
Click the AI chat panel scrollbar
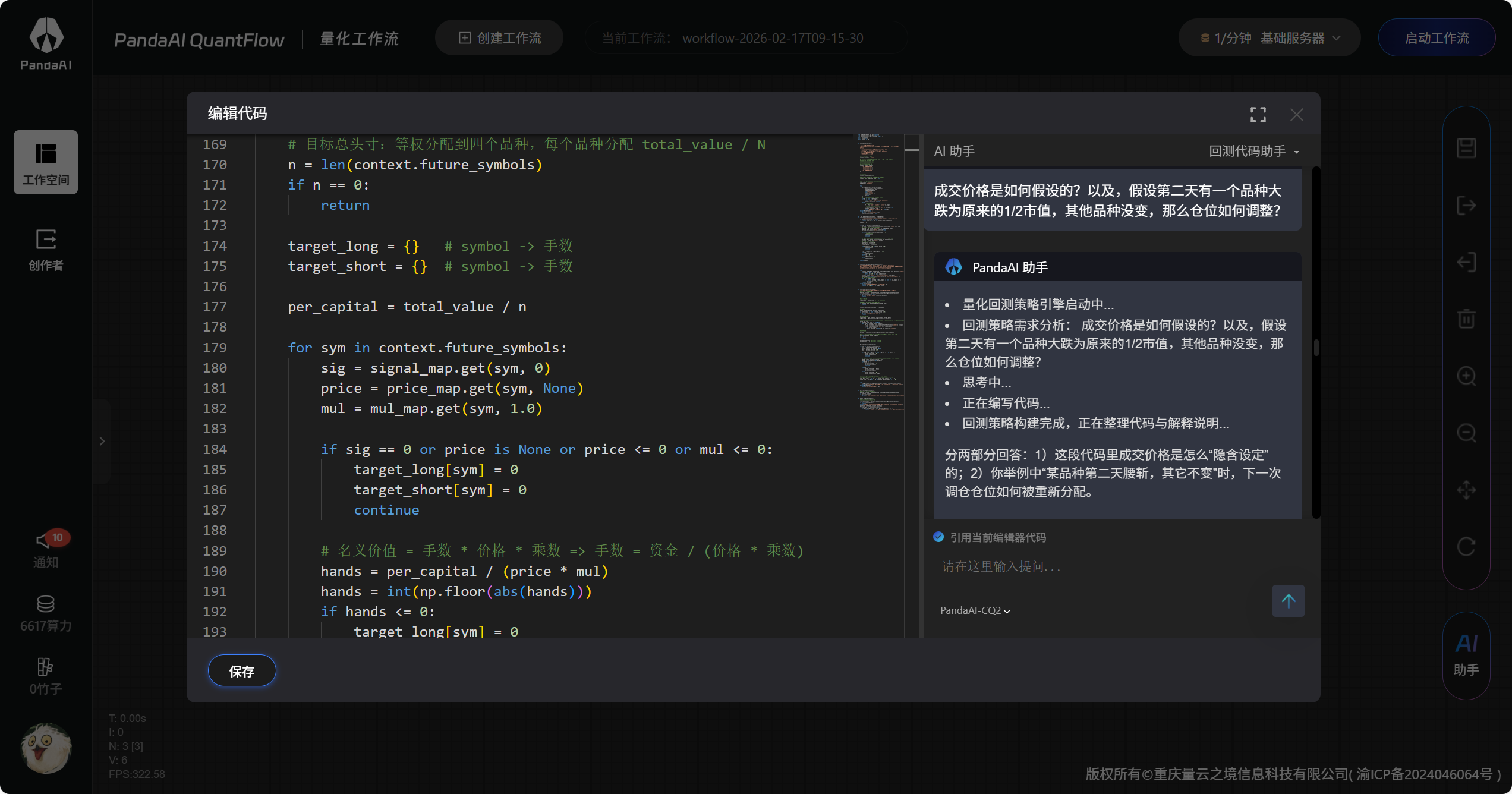[x=1316, y=348]
